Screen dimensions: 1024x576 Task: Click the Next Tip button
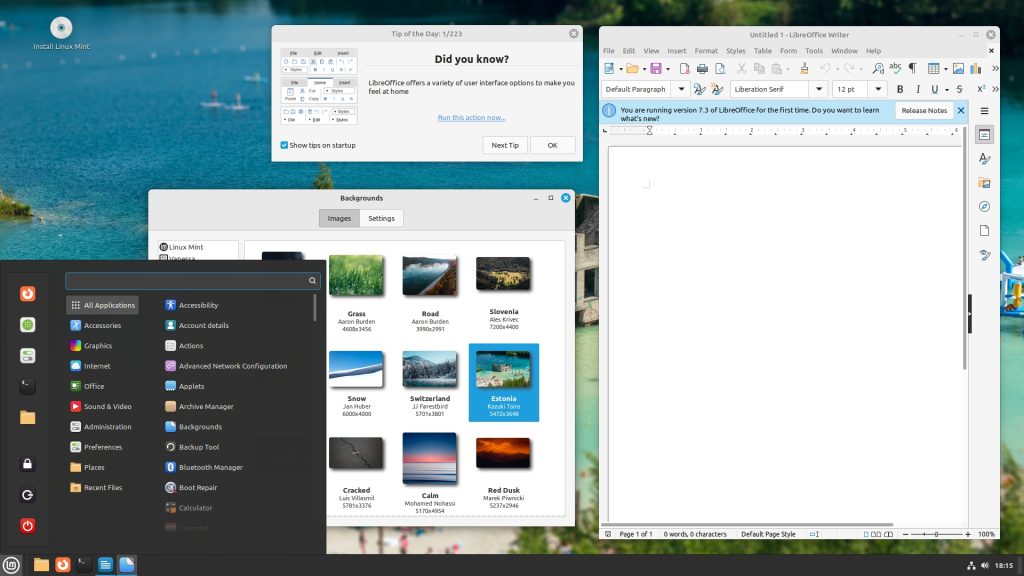[x=505, y=145]
